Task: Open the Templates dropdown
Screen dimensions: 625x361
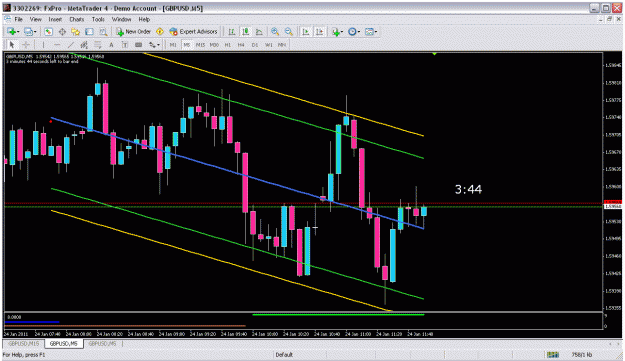Action: (371, 31)
